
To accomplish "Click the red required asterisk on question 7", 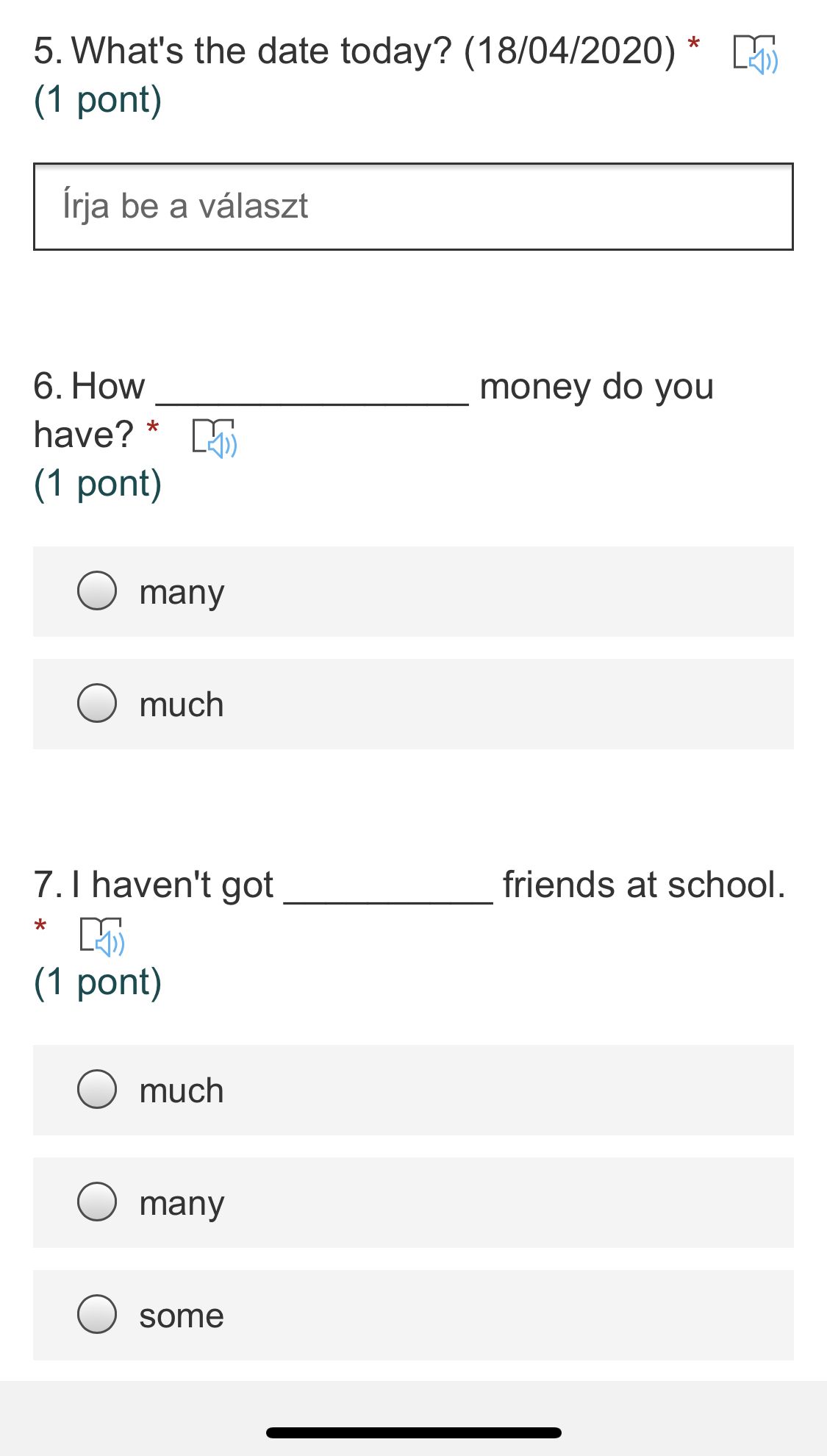I will point(40,925).
